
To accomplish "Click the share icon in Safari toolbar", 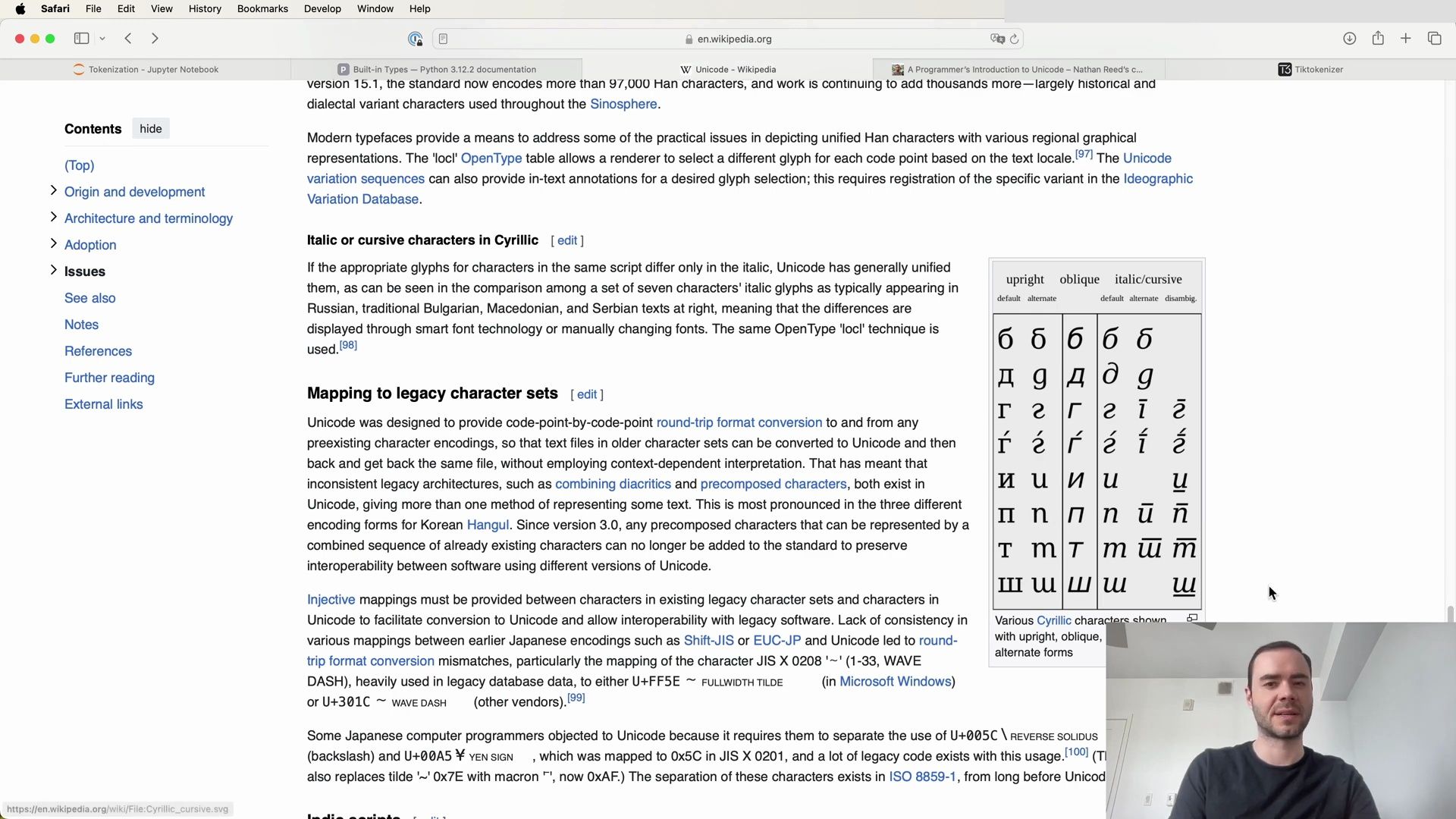I will point(1378,38).
